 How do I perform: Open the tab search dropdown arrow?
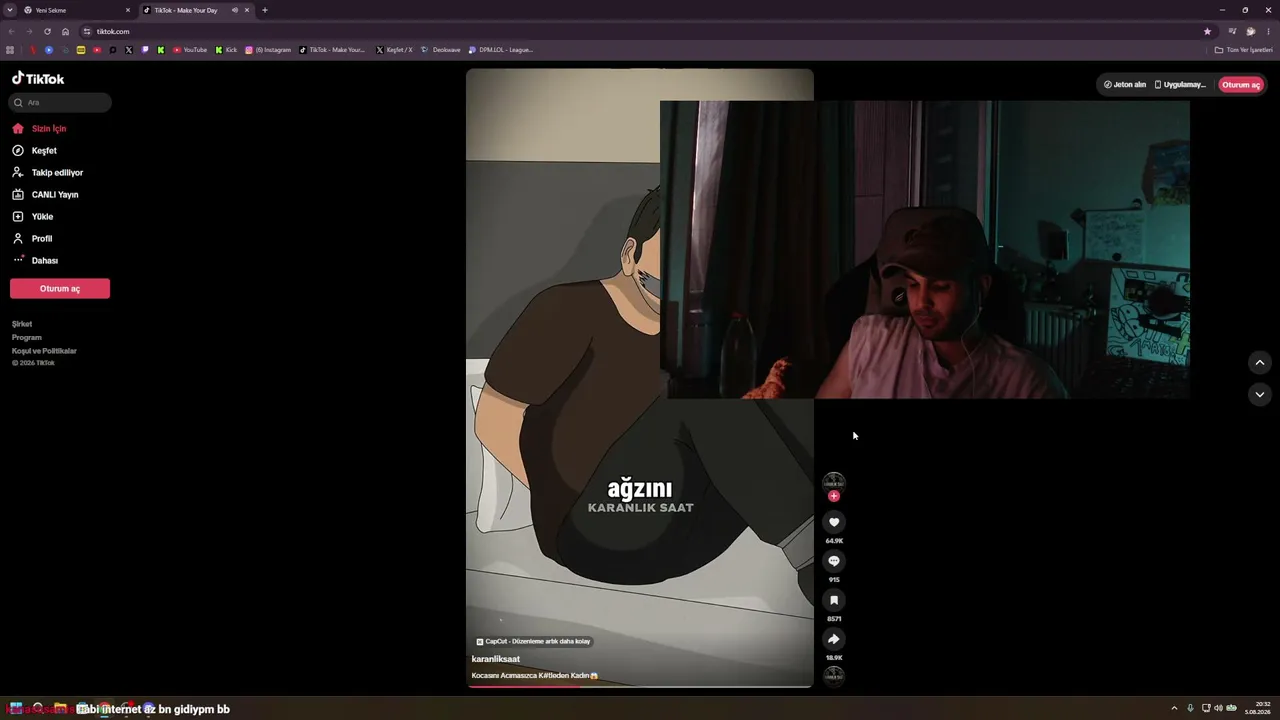10,10
